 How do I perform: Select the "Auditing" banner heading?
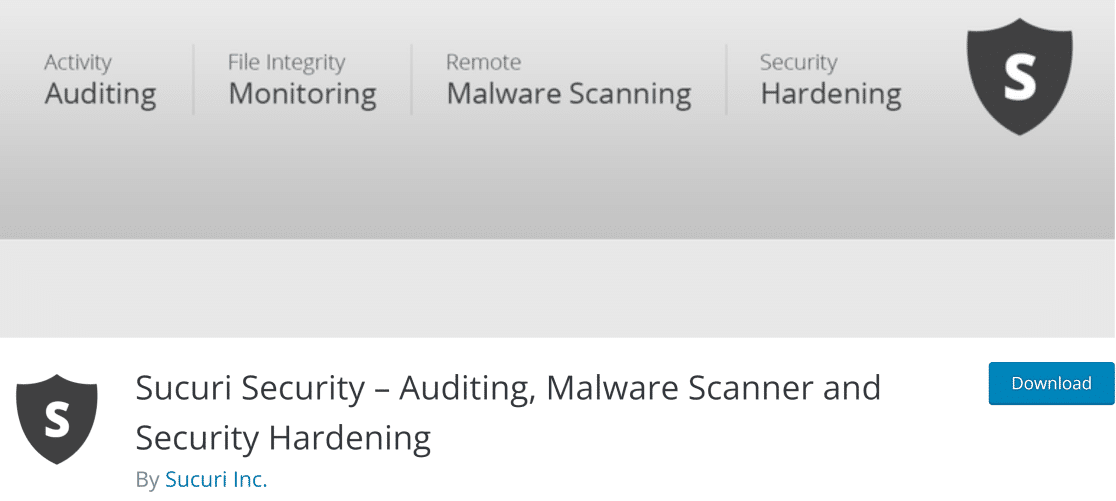point(100,94)
